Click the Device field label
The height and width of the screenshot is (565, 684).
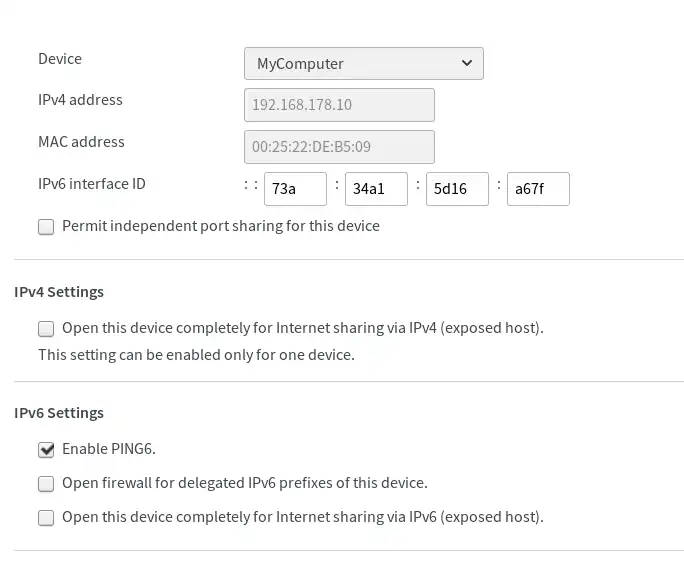pos(60,58)
